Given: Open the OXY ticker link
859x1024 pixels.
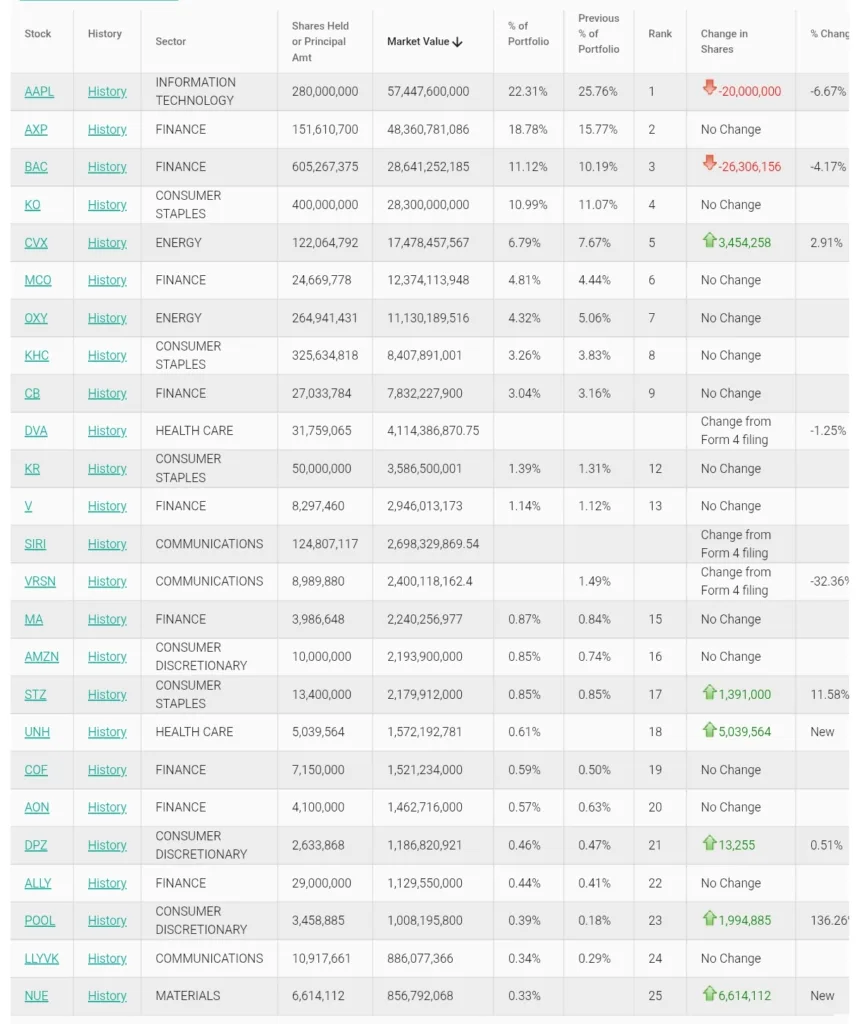Looking at the screenshot, I should 36,318.
